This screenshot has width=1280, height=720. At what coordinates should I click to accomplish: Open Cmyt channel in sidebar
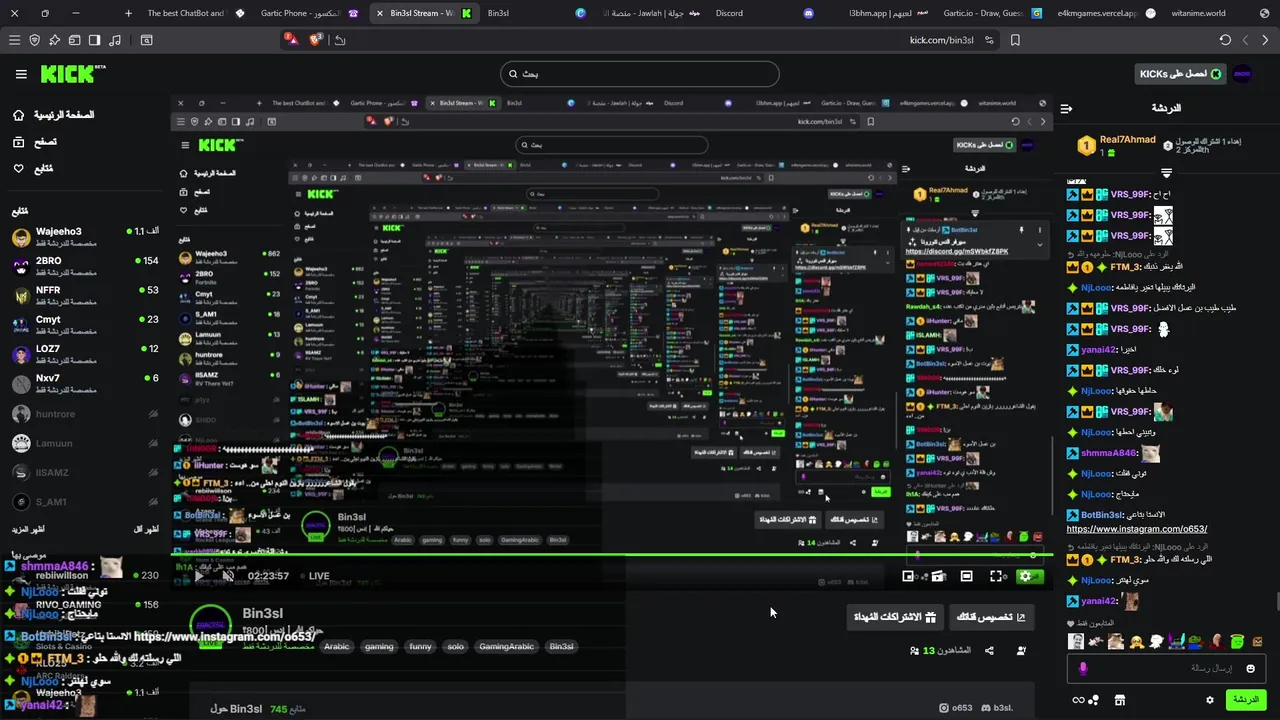(x=84, y=325)
